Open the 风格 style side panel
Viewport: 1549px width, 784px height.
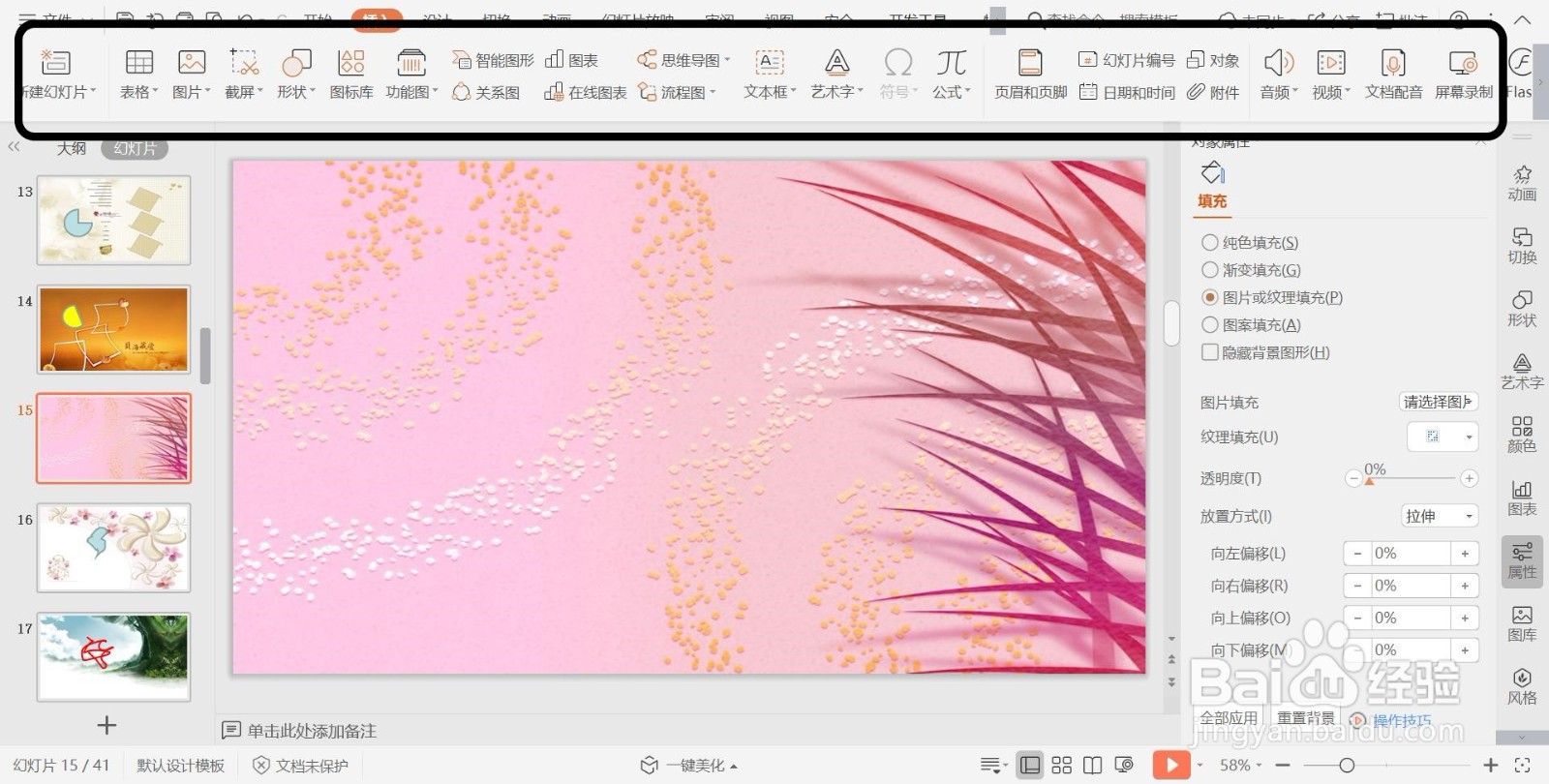1522,685
